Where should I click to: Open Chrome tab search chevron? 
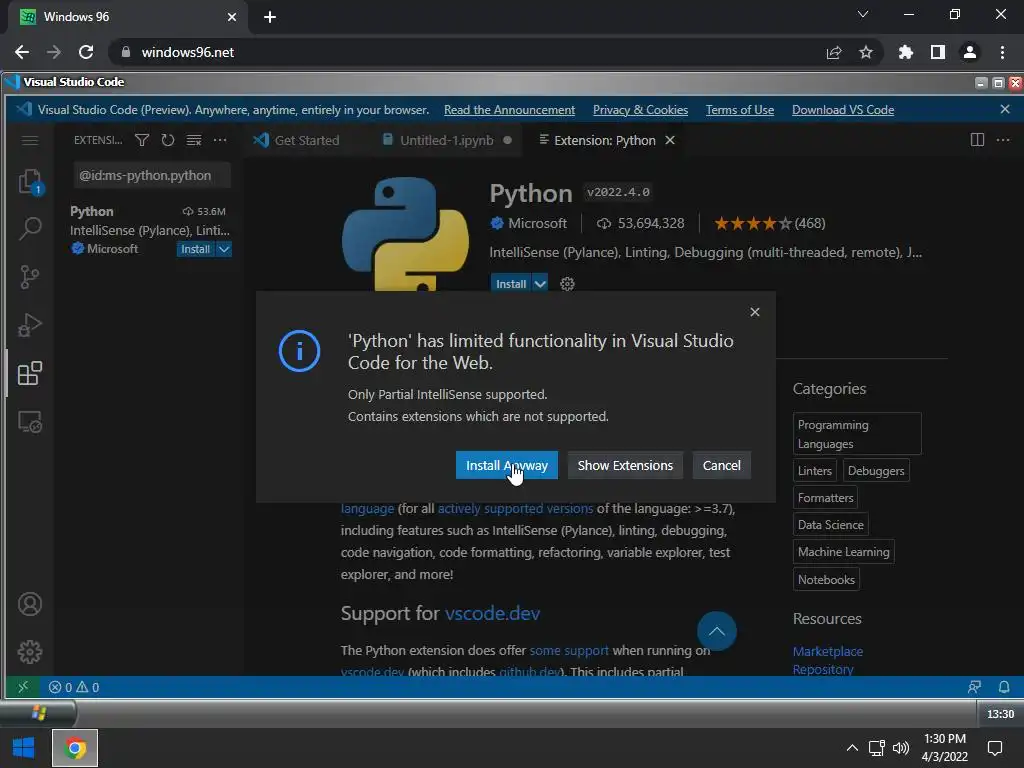click(863, 14)
